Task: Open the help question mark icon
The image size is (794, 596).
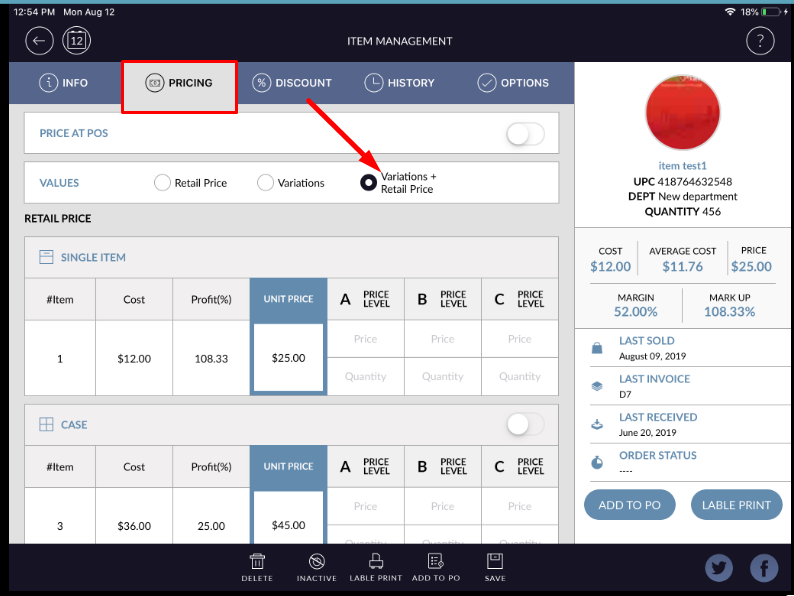Action: (x=760, y=41)
